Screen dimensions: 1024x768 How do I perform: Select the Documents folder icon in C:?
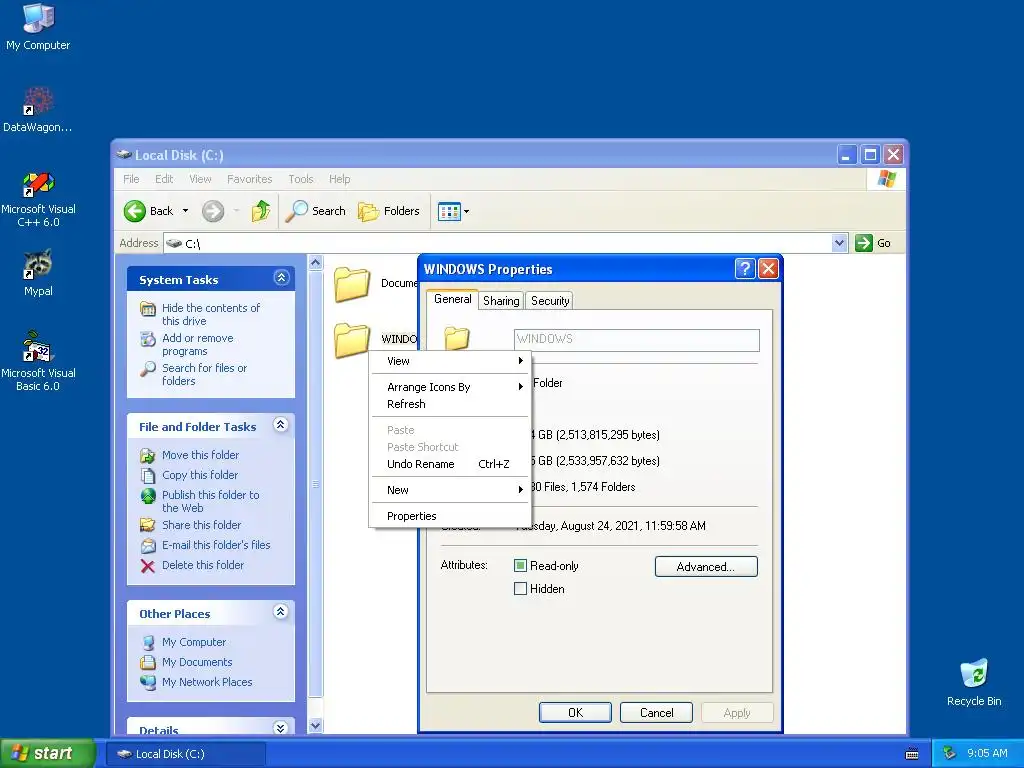[351, 285]
